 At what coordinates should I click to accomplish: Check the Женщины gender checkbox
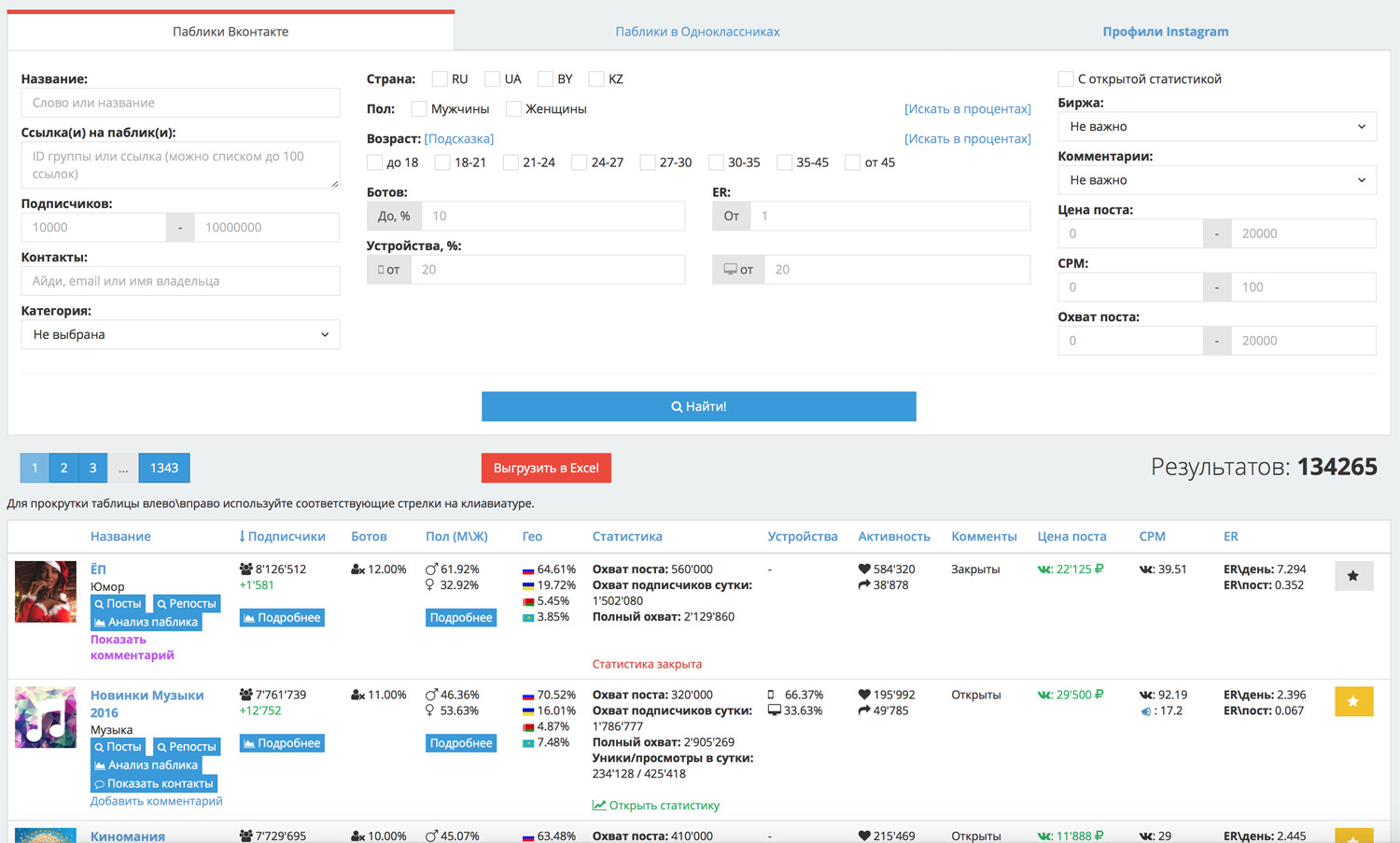pos(513,109)
